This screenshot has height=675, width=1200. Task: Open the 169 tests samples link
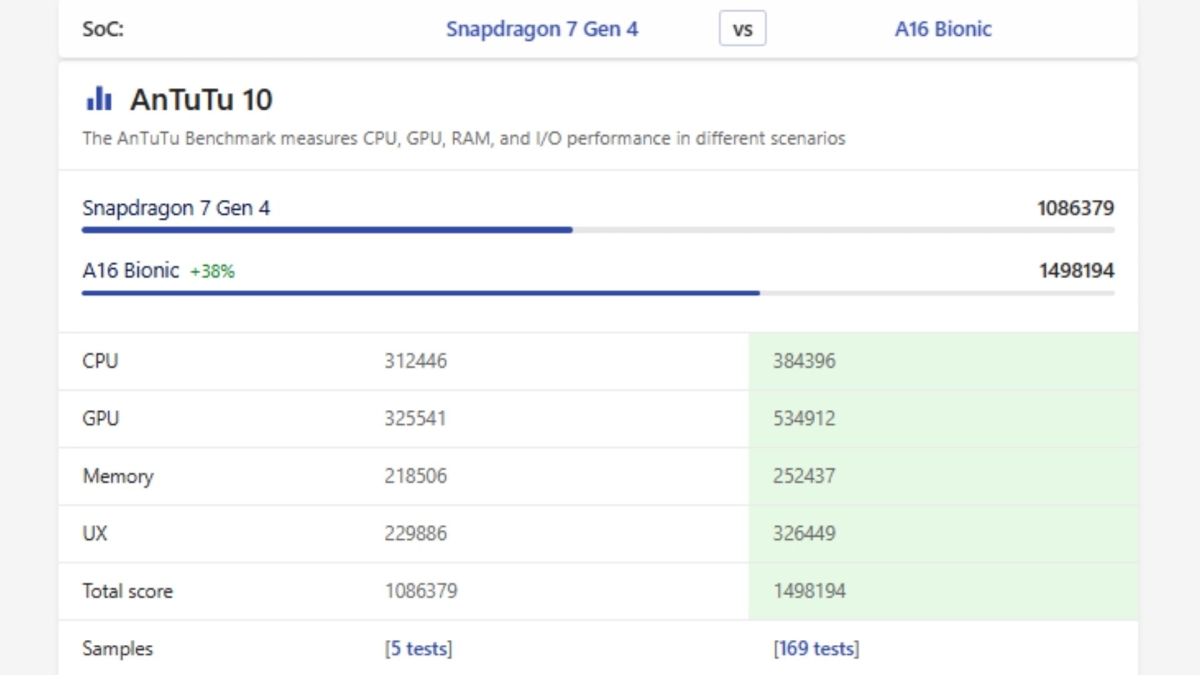[815, 649]
